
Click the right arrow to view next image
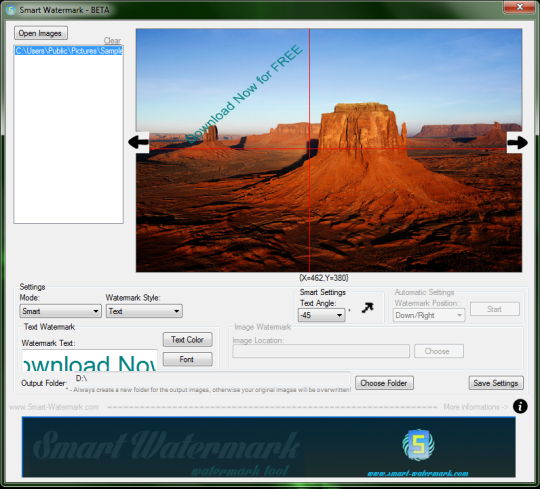coord(517,142)
